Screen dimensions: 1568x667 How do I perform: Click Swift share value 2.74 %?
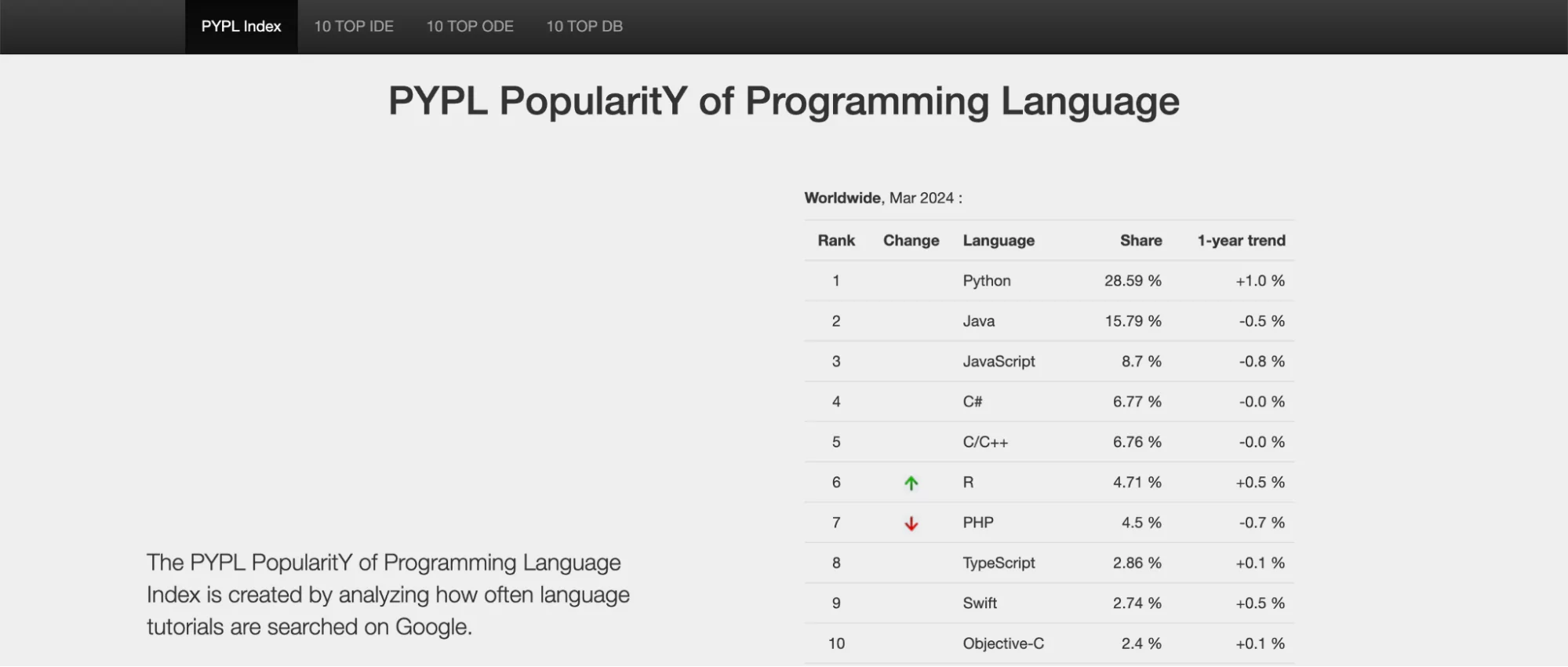[1137, 603]
